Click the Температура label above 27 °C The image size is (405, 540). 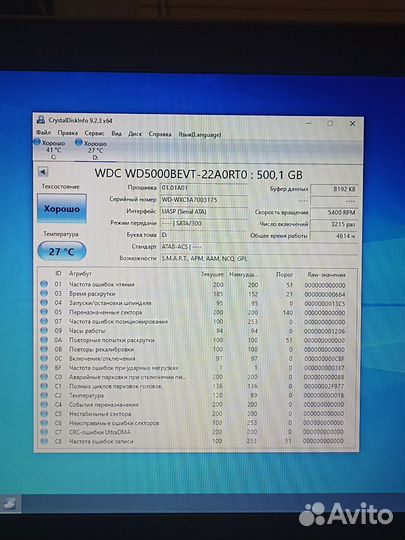pyautogui.click(x=61, y=234)
